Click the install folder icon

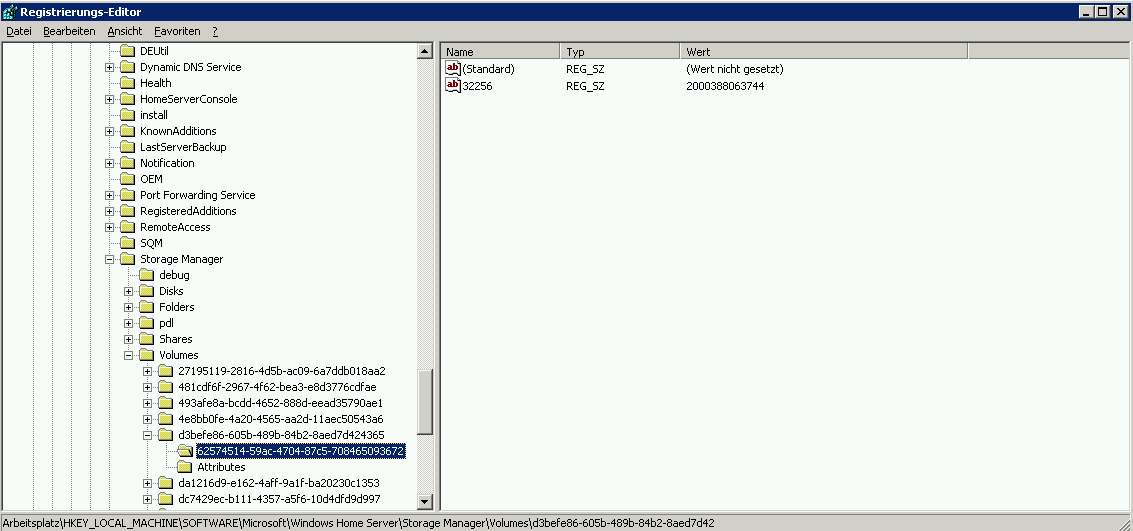point(127,115)
